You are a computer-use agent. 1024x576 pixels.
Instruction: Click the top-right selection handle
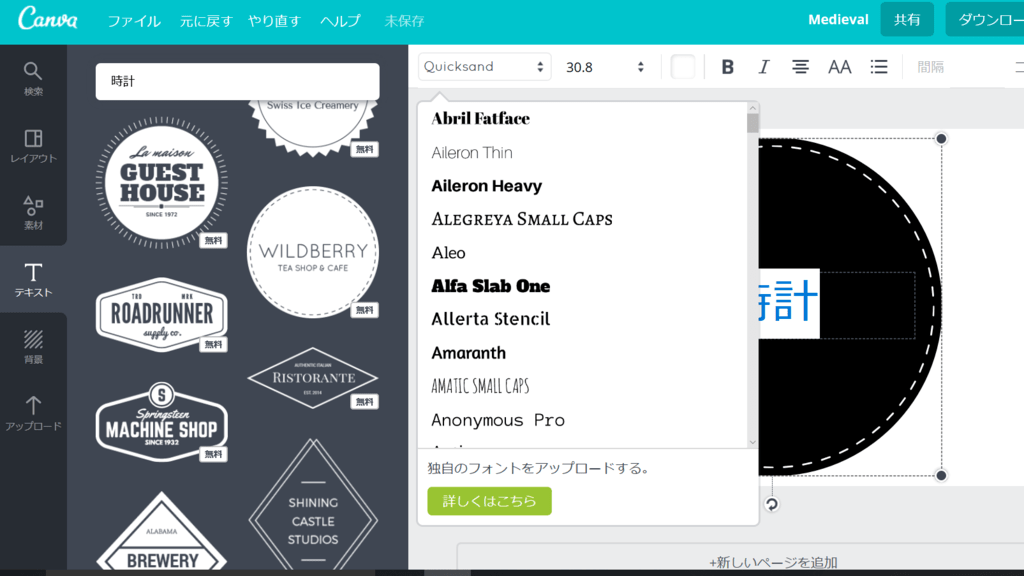pyautogui.click(x=941, y=138)
